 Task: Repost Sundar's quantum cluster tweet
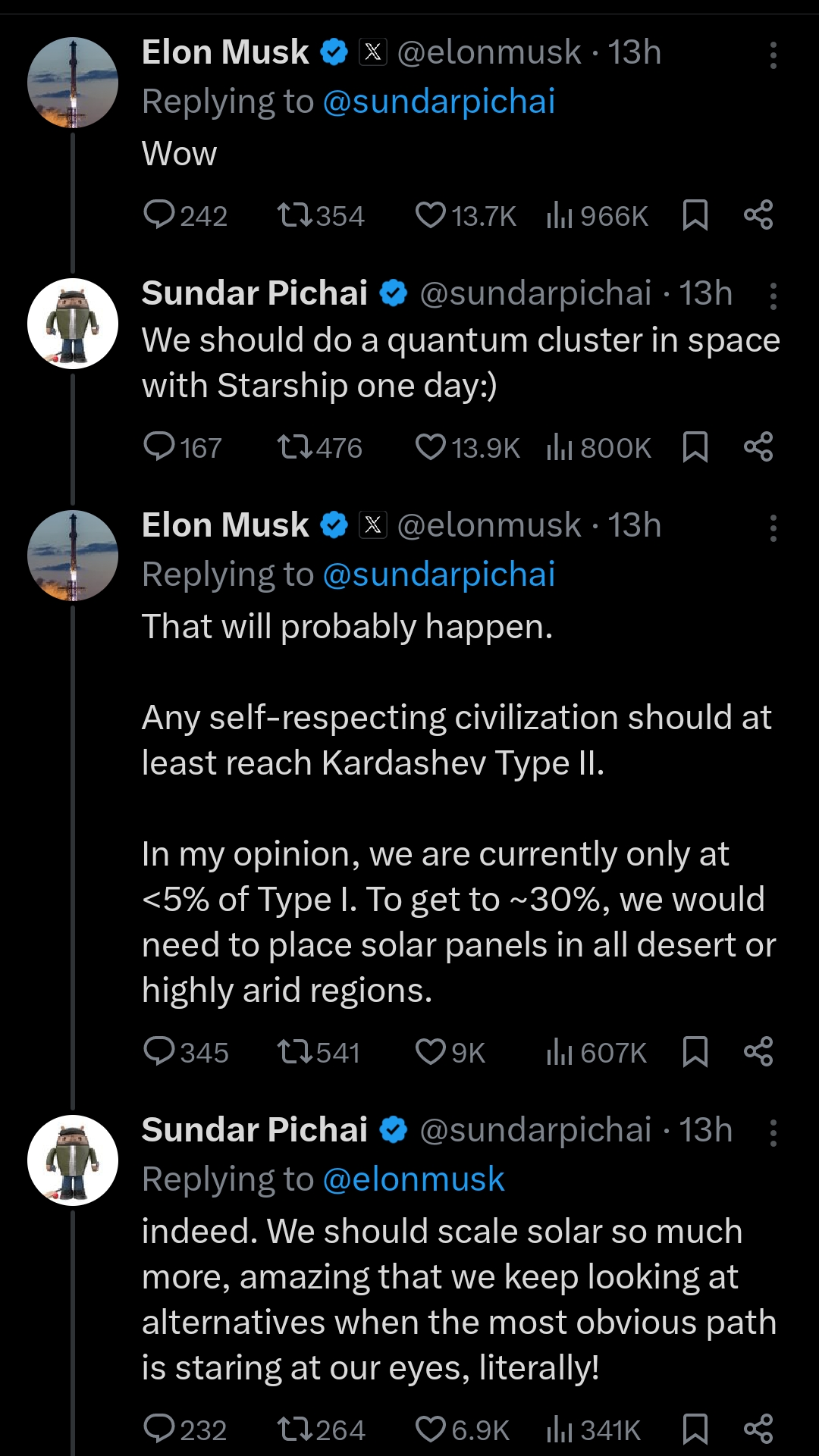click(x=295, y=447)
